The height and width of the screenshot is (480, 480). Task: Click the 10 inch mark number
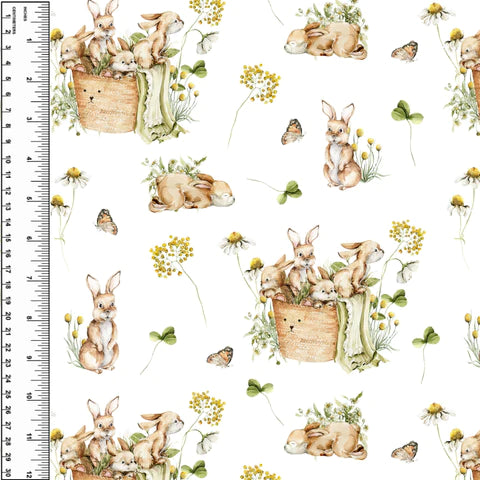[29, 396]
